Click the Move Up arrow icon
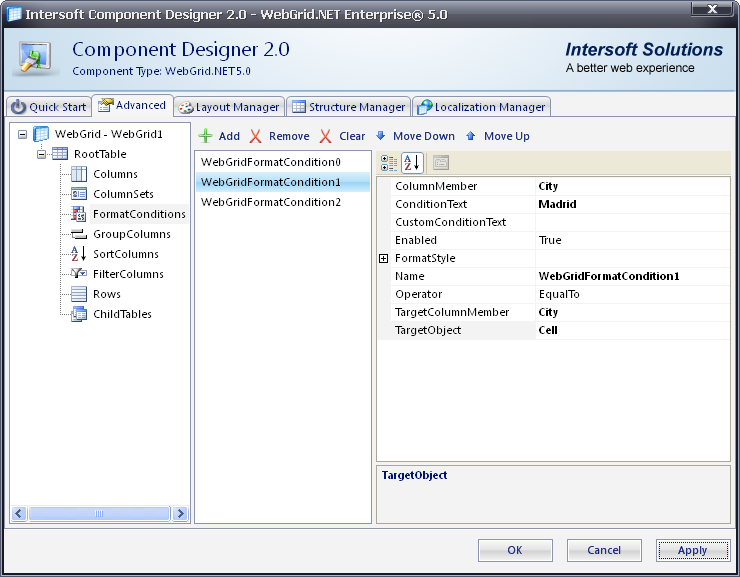 (x=470, y=136)
